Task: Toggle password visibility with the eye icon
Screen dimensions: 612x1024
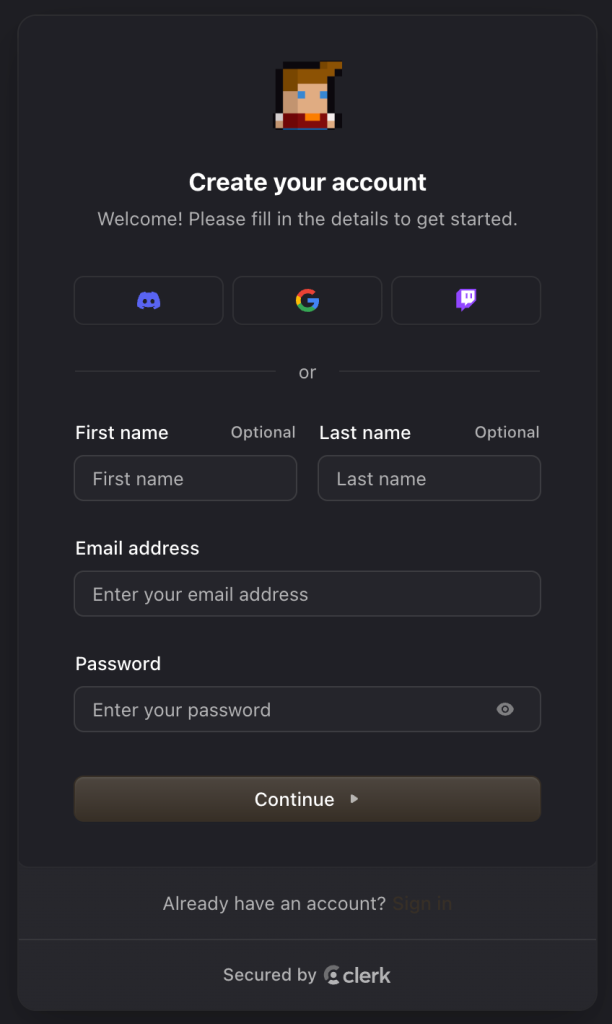Action: coord(505,709)
